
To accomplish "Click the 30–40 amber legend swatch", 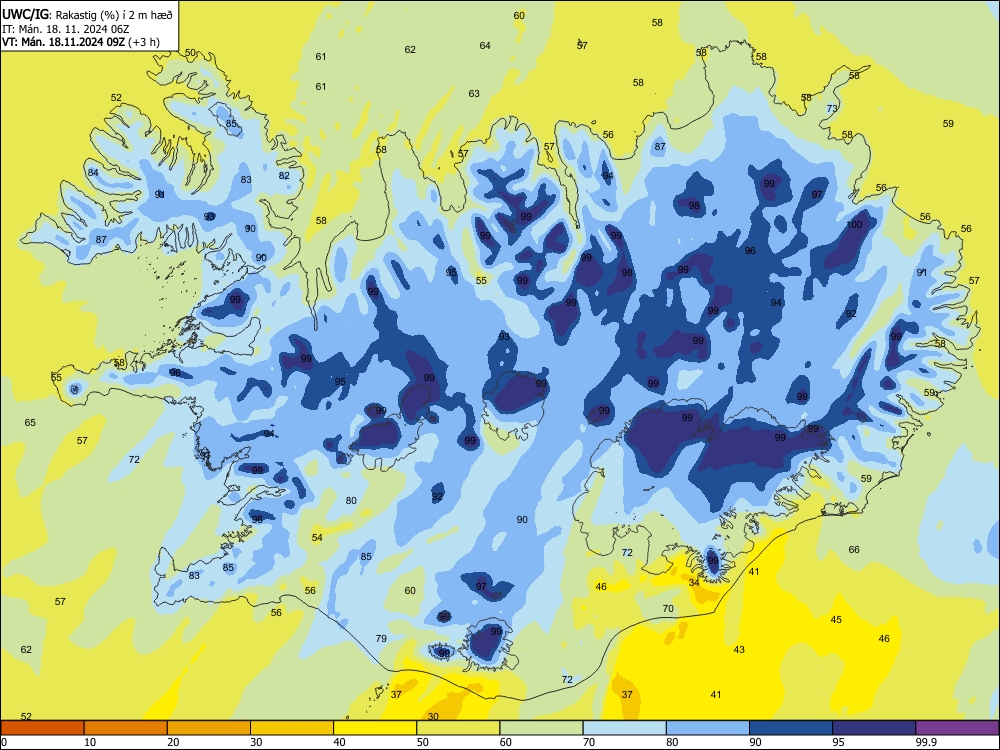I will pyautogui.click(x=292, y=728).
